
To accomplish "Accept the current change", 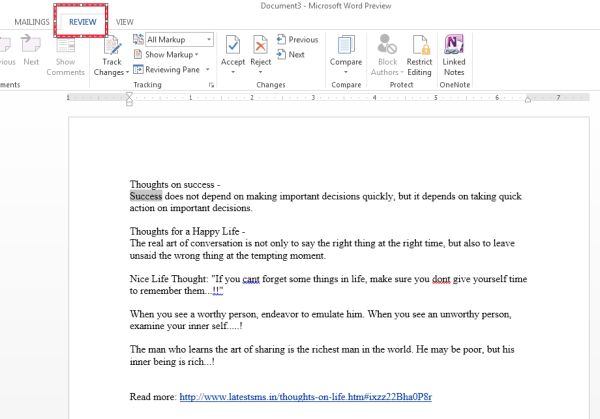I will [x=233, y=50].
